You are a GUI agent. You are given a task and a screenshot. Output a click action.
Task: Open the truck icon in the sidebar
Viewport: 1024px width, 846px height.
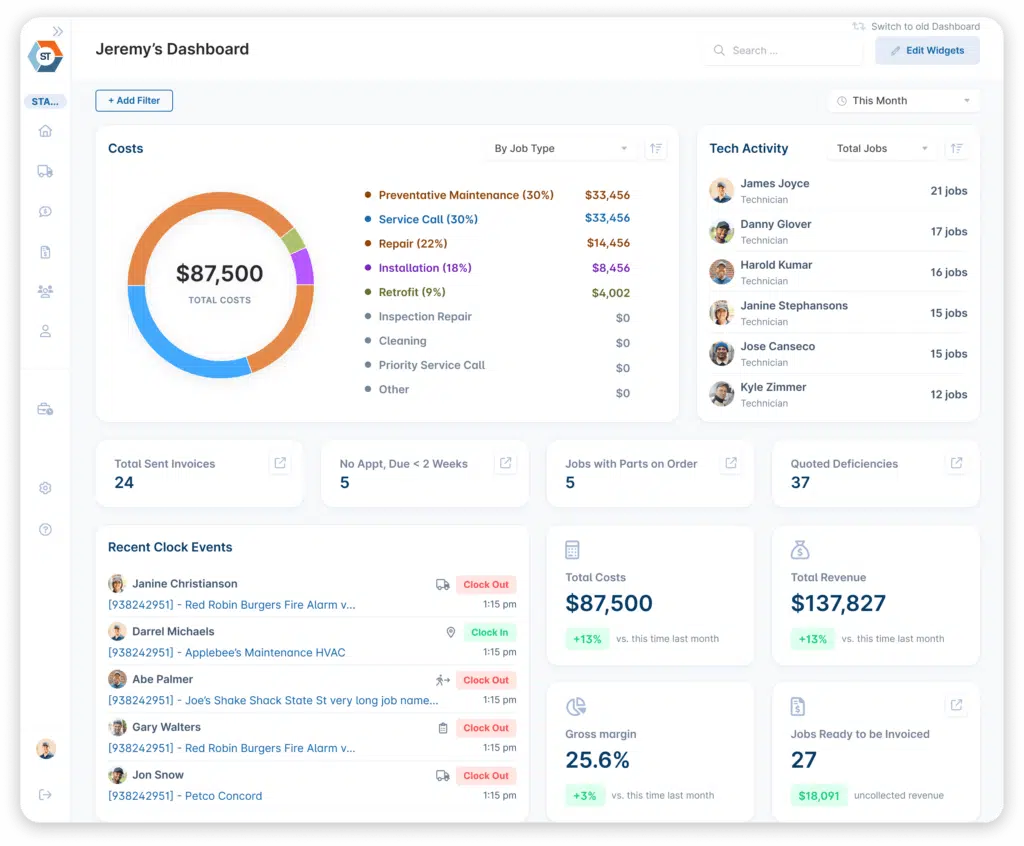pos(45,171)
